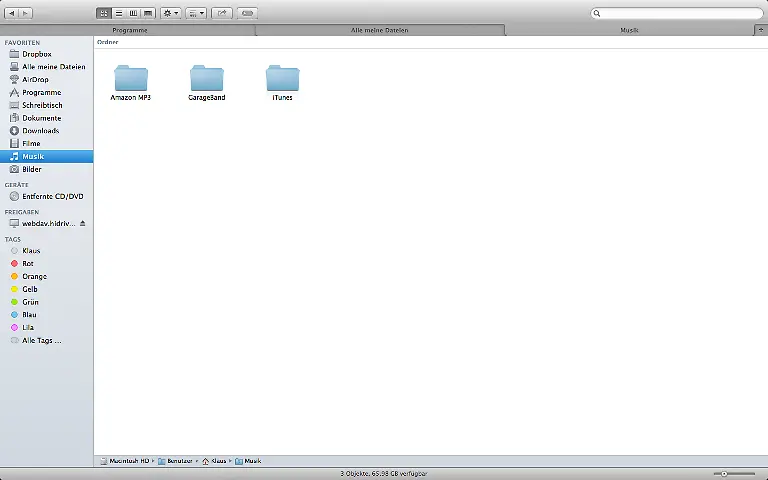Go back with the back arrow button
The image size is (768, 480).
(11, 13)
